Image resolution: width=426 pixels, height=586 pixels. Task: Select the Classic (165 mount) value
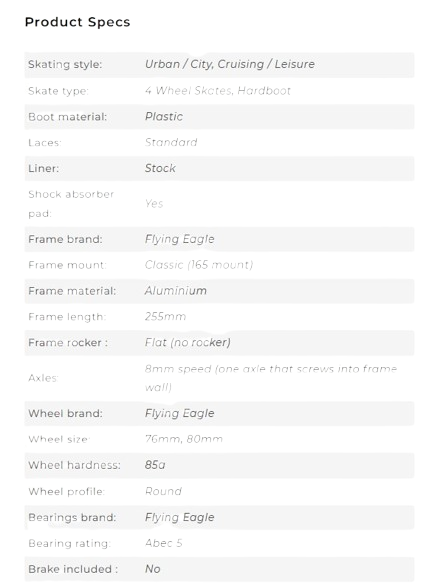[x=199, y=265]
